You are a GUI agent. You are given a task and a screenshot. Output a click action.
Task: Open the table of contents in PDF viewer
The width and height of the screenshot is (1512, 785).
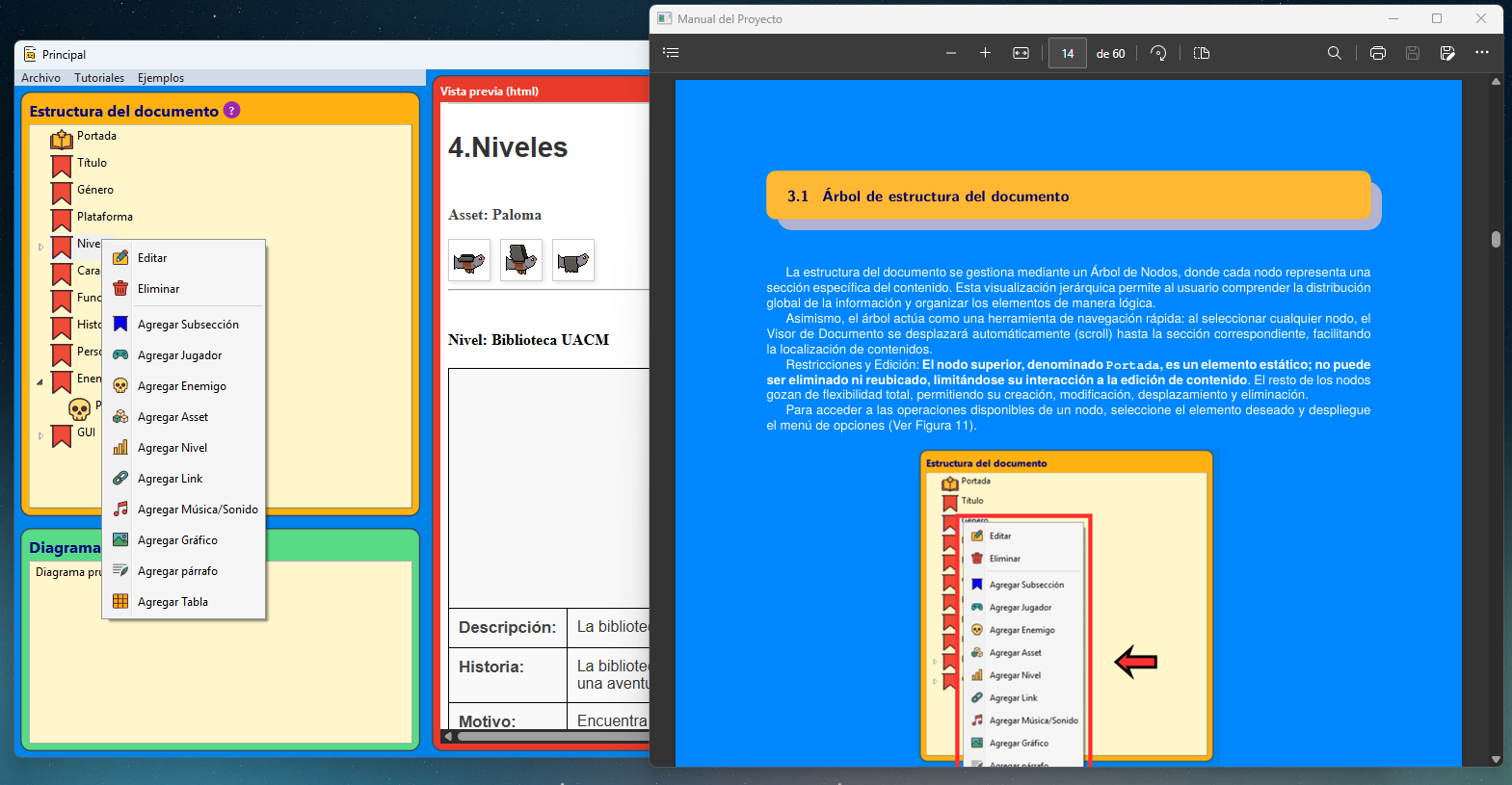[672, 53]
